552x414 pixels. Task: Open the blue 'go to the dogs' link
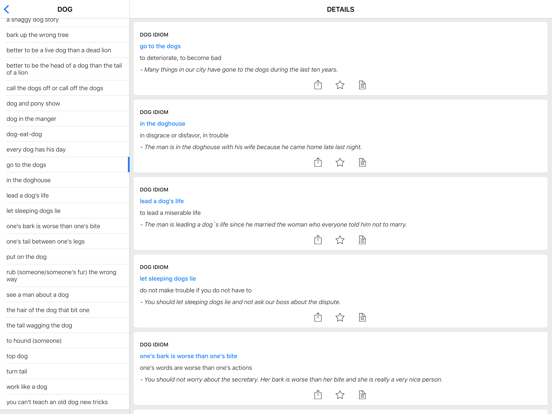(160, 46)
